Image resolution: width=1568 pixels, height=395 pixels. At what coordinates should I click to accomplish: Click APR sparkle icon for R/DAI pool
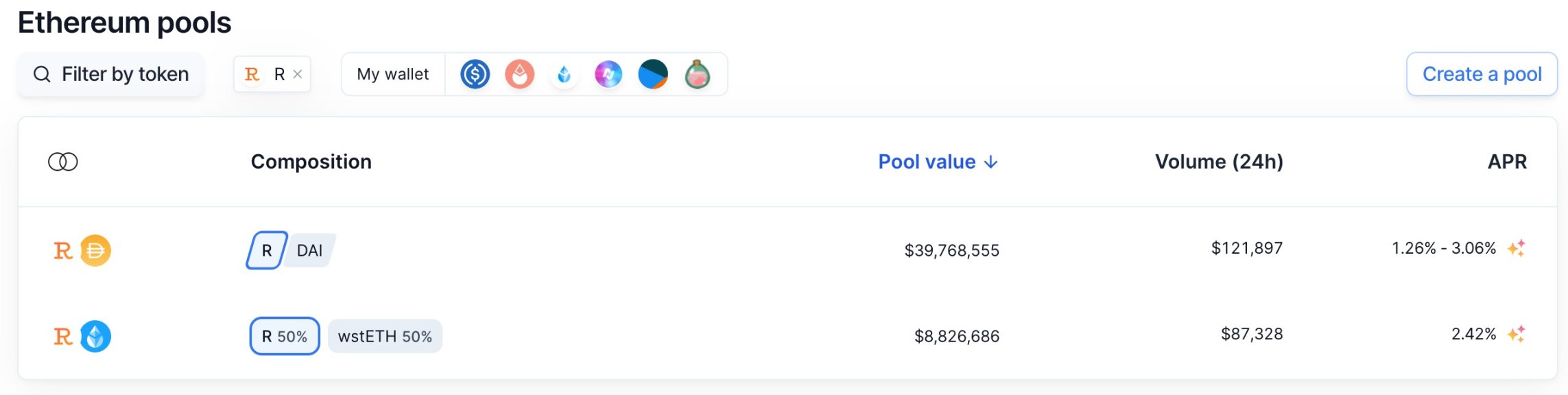pos(1516,248)
